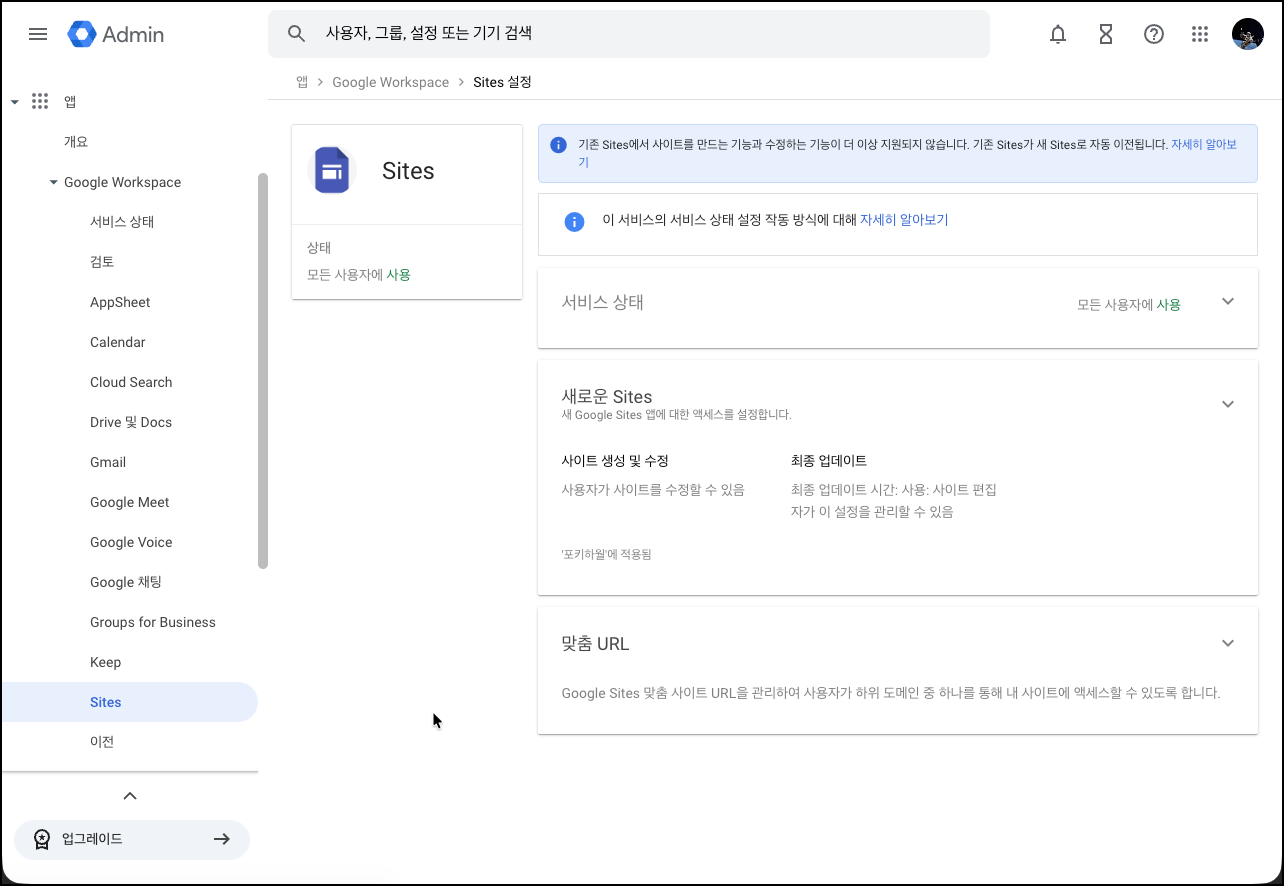The image size is (1284, 886).
Task: Click the '포키하월'에 적용됨 note
Action: pyautogui.click(x=606, y=554)
